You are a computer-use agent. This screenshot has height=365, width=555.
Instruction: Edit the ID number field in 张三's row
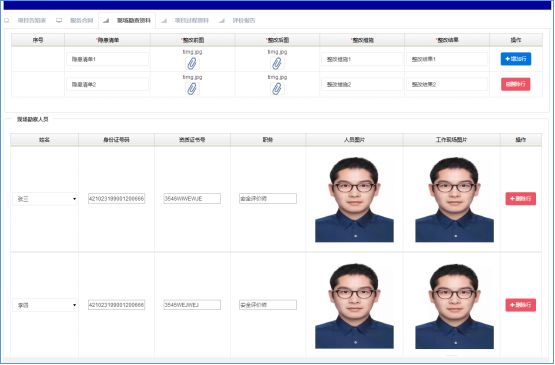click(x=116, y=199)
